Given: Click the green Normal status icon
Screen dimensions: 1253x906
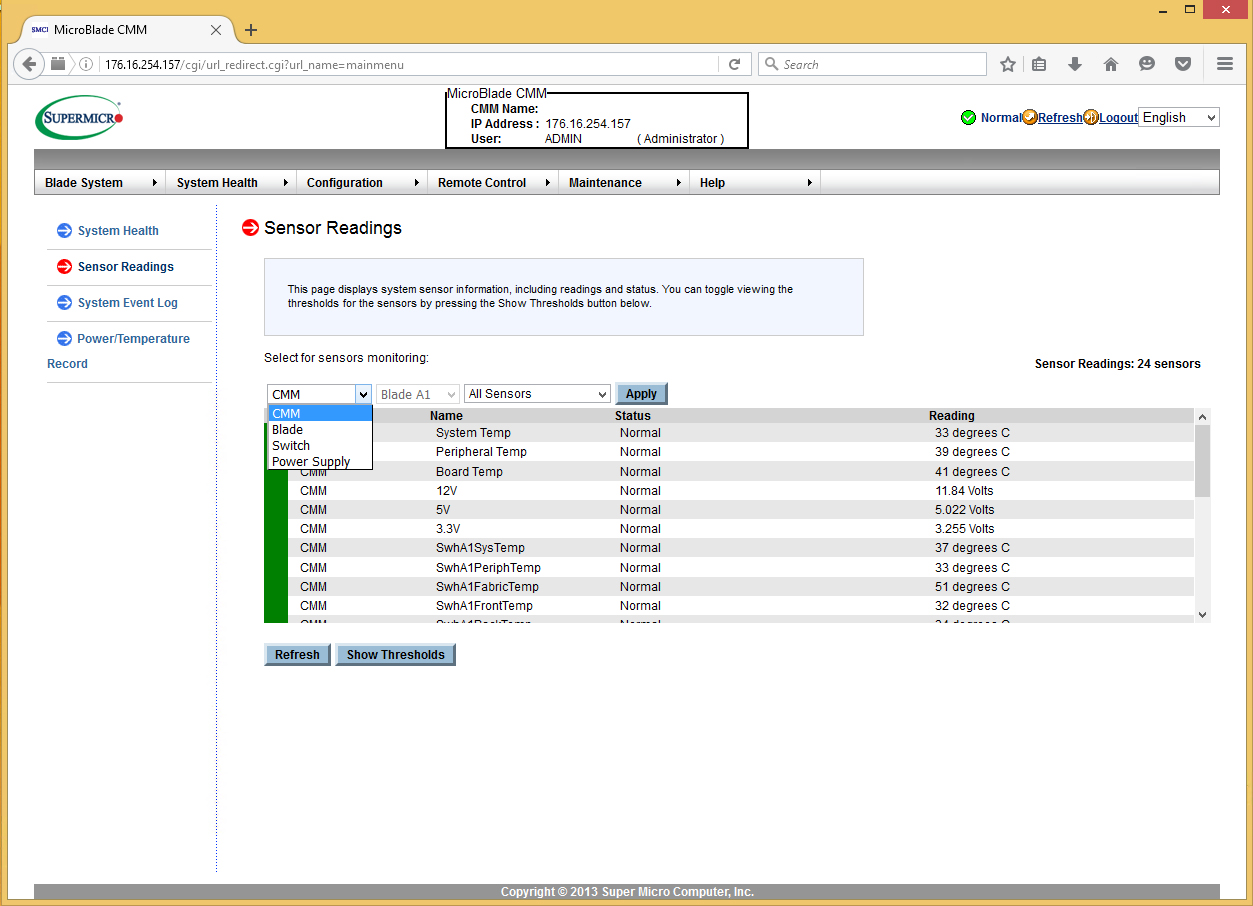Looking at the screenshot, I should 968,118.
